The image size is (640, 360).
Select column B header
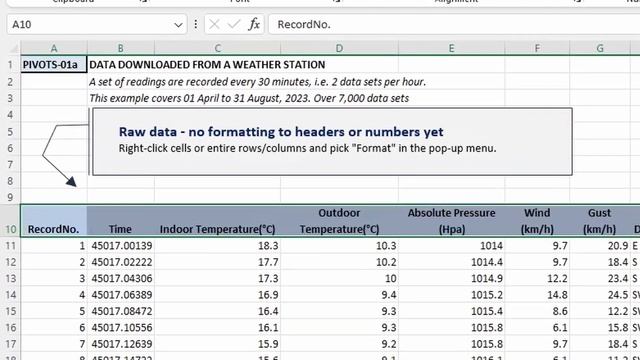(120, 48)
